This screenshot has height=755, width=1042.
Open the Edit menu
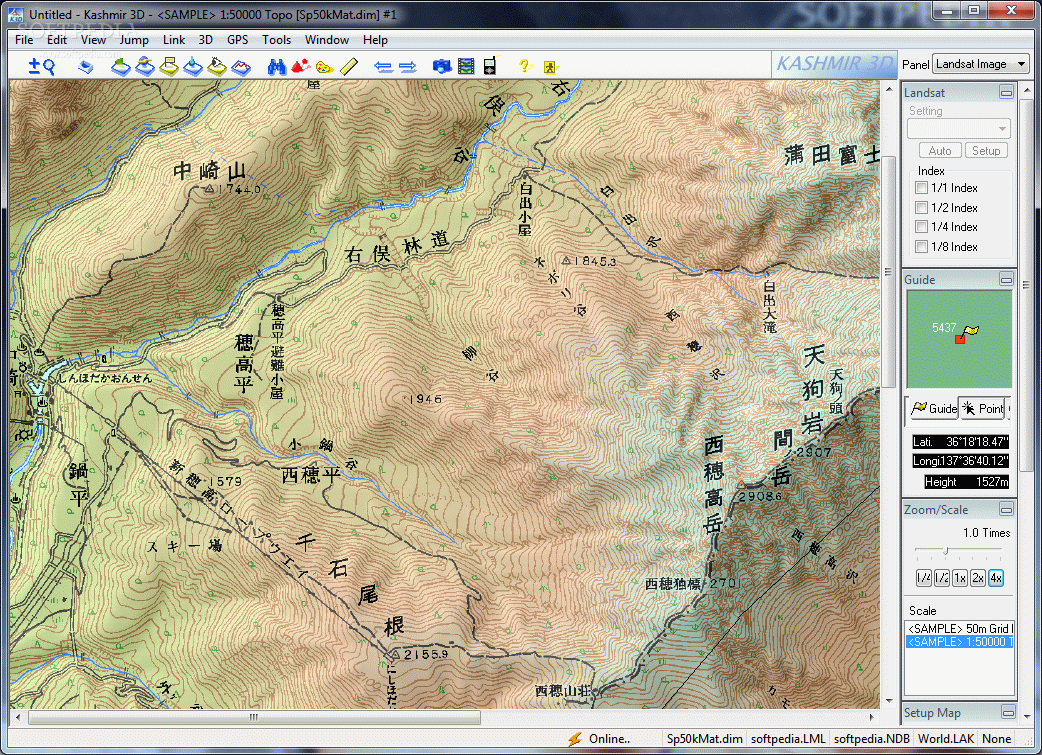click(57, 40)
